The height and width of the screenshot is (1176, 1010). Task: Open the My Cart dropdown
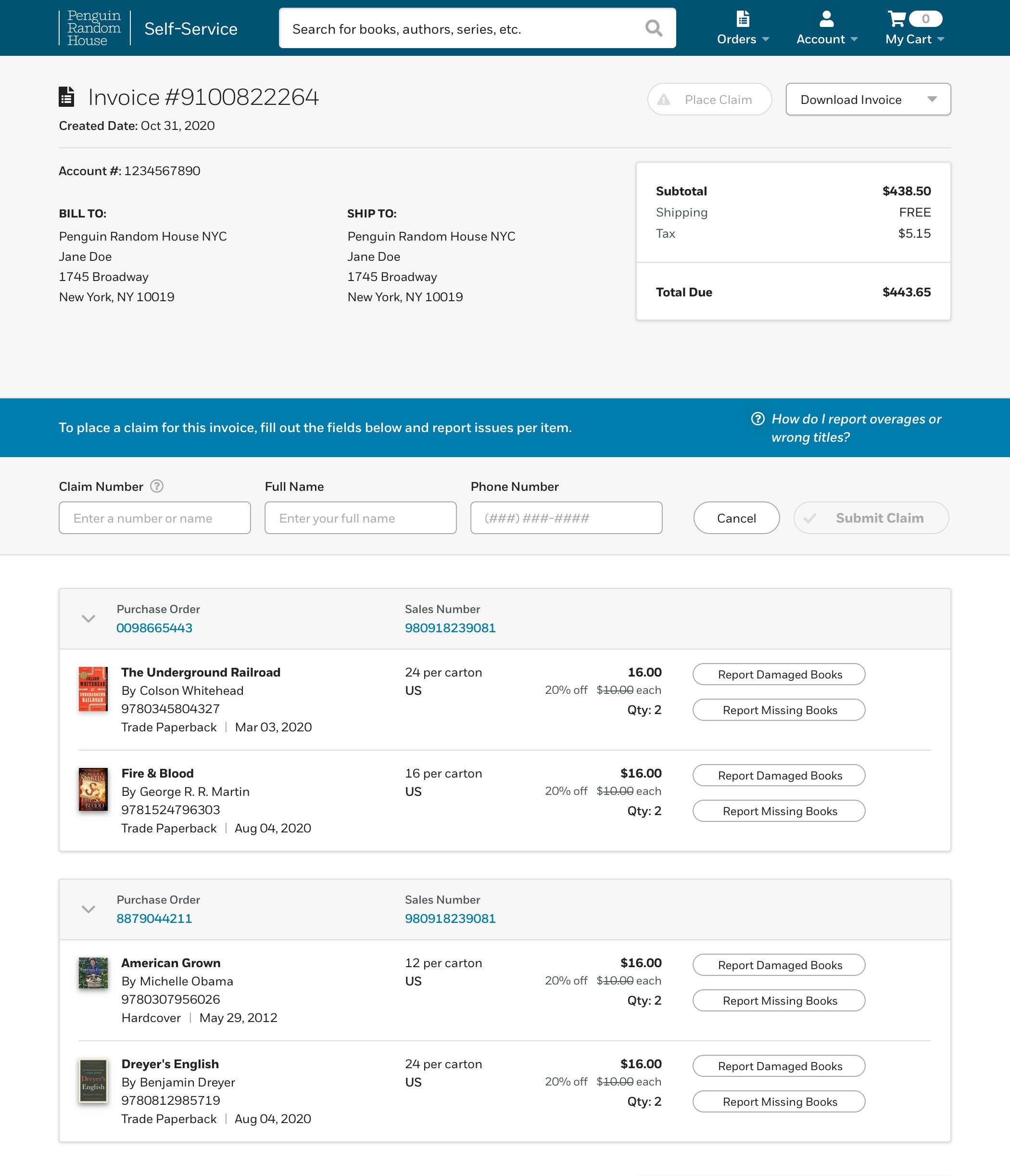(x=915, y=39)
